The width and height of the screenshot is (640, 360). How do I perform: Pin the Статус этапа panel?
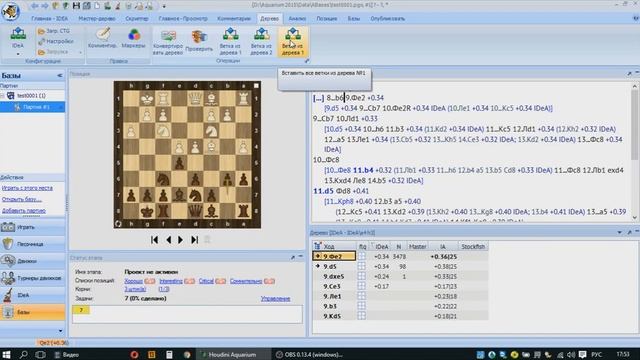(x=293, y=258)
